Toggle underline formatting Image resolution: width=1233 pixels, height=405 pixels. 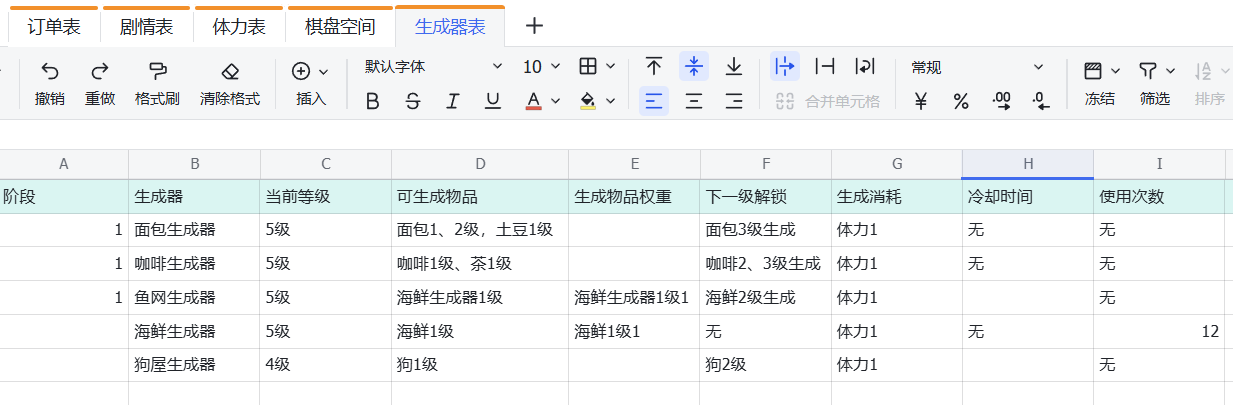pyautogui.click(x=493, y=101)
